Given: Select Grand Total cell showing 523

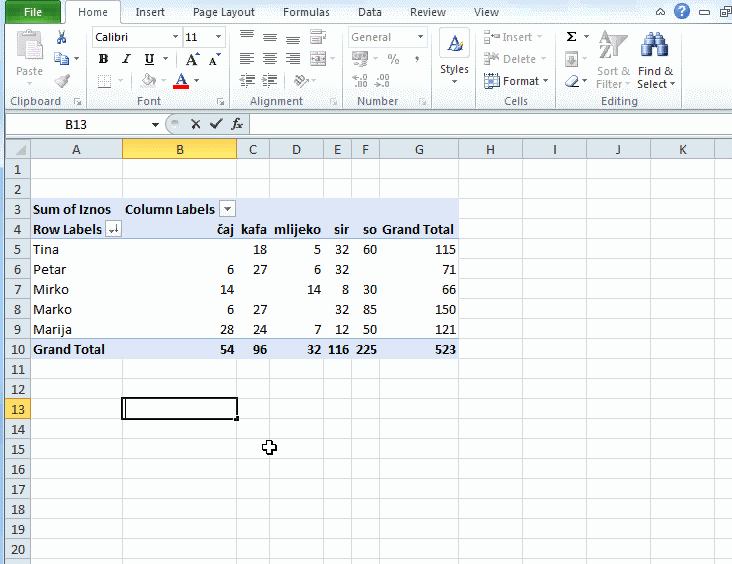Looking at the screenshot, I should 418,349.
